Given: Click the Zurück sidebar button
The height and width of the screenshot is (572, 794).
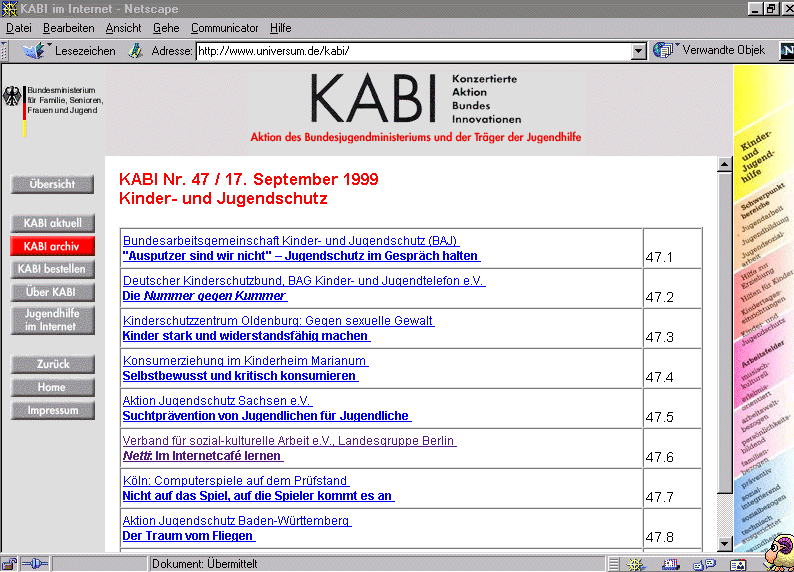Looking at the screenshot, I should click(x=52, y=364).
